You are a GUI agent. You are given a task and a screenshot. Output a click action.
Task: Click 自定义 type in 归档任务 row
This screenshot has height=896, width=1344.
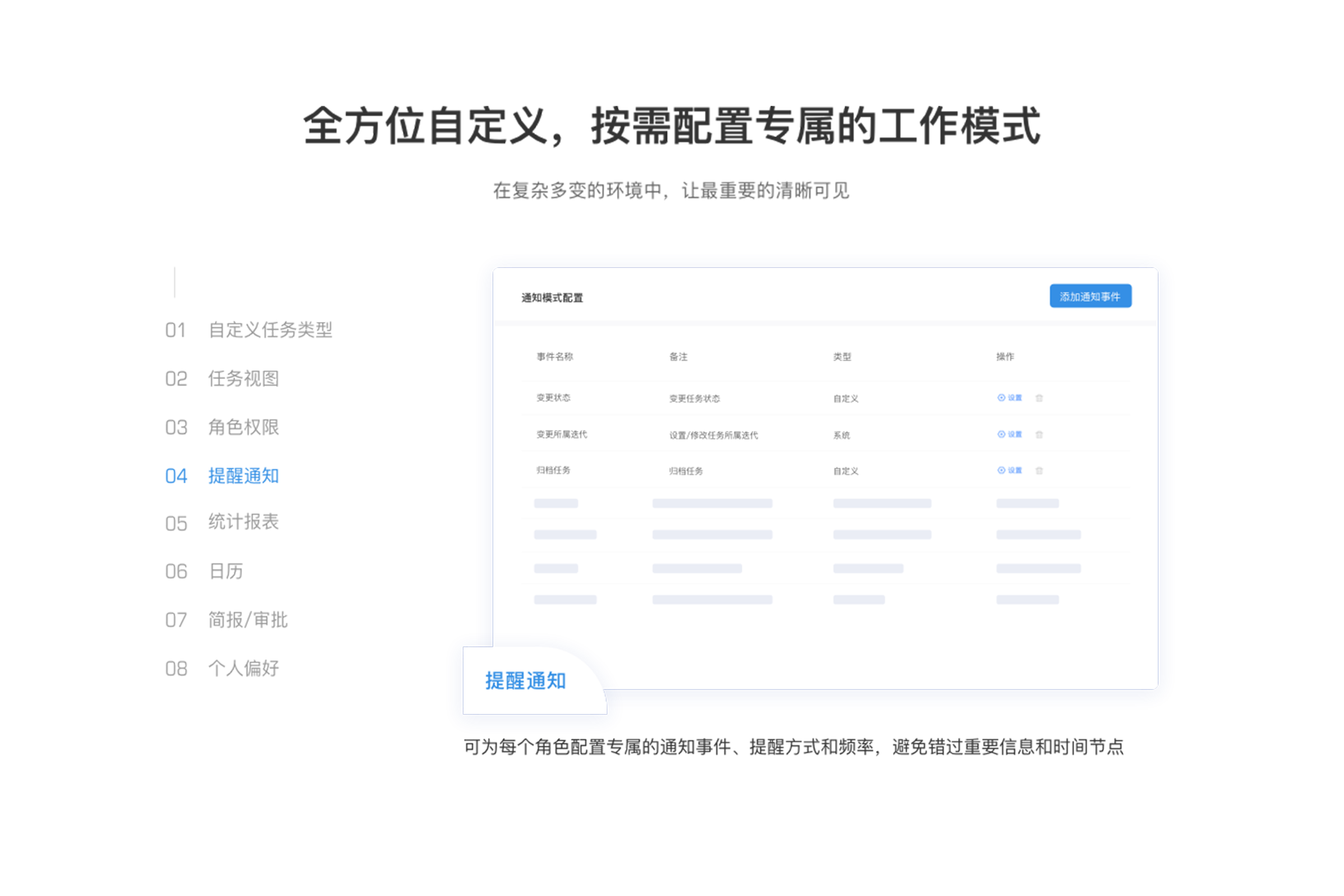click(x=846, y=471)
